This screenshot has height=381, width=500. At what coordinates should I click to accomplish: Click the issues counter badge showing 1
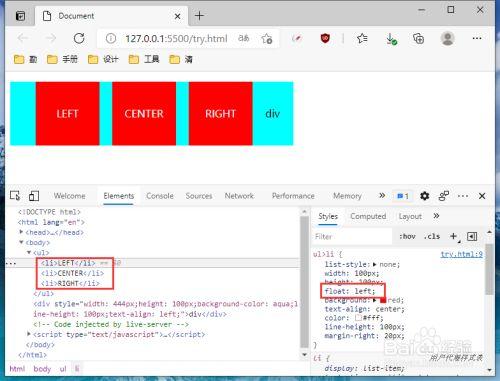point(403,196)
